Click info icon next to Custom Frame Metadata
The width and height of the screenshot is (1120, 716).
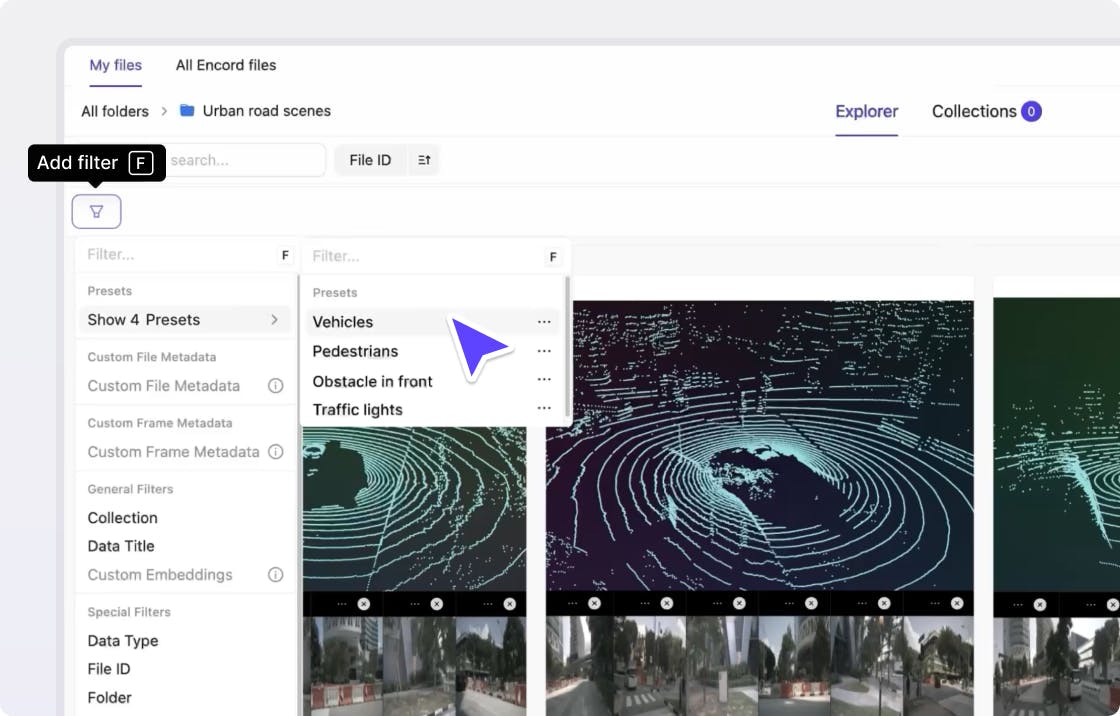(275, 452)
